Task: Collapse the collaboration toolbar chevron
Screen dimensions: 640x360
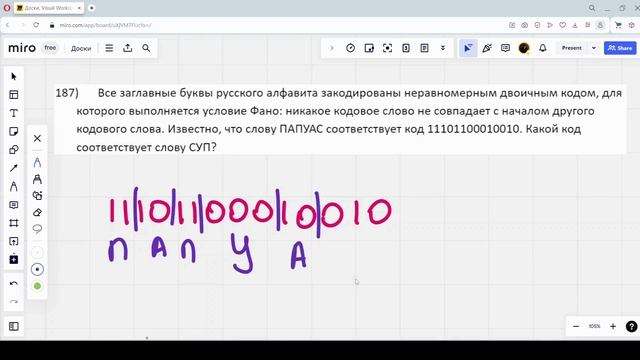Action: [332, 48]
